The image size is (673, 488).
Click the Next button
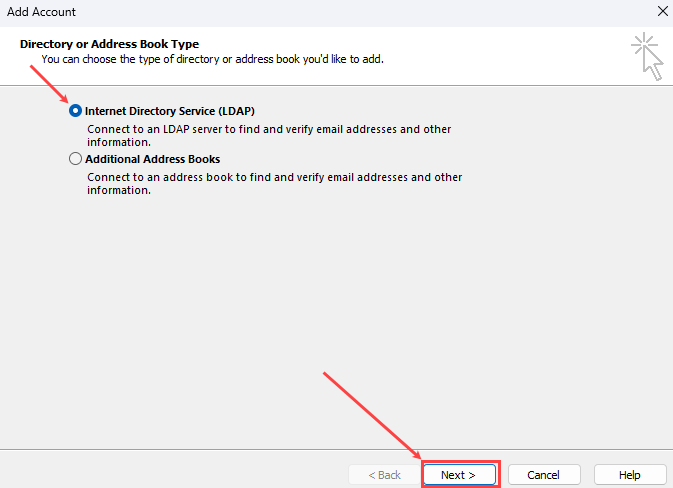click(459, 474)
